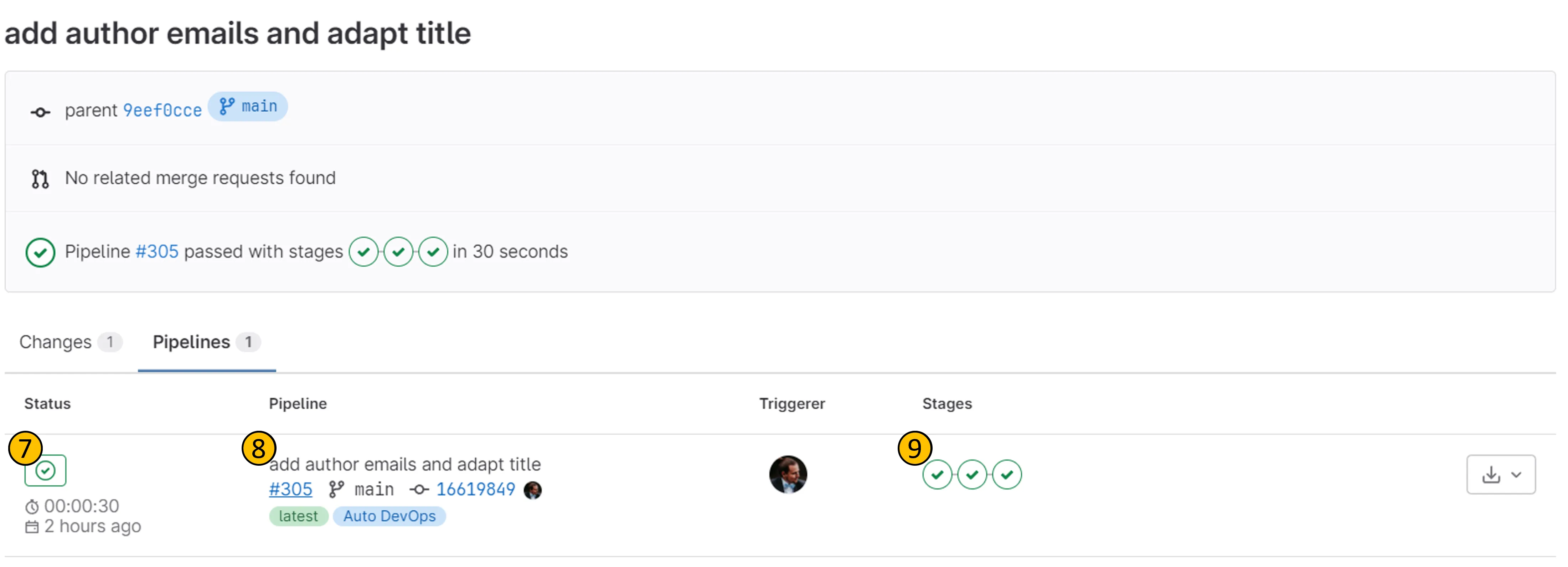Open the #305 link in pipeline table
This screenshot has height=567, width=1568.
point(290,489)
